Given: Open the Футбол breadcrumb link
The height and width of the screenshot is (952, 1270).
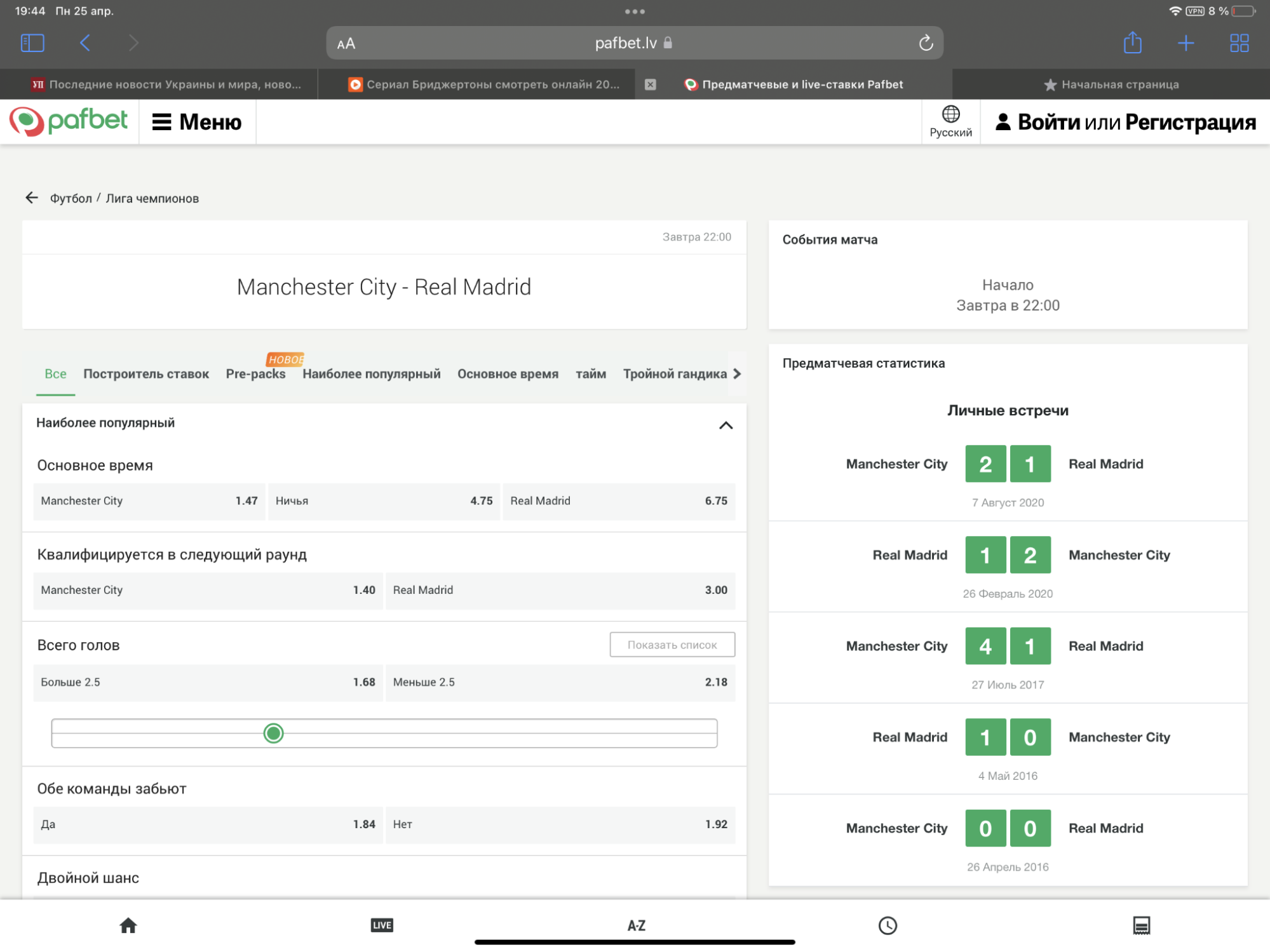Looking at the screenshot, I should [x=71, y=199].
